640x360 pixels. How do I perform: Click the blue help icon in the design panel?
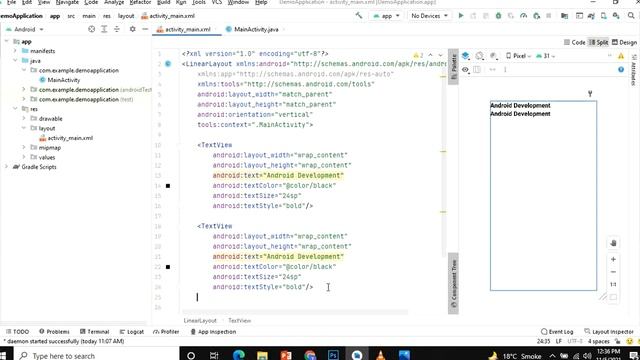pos(621,69)
